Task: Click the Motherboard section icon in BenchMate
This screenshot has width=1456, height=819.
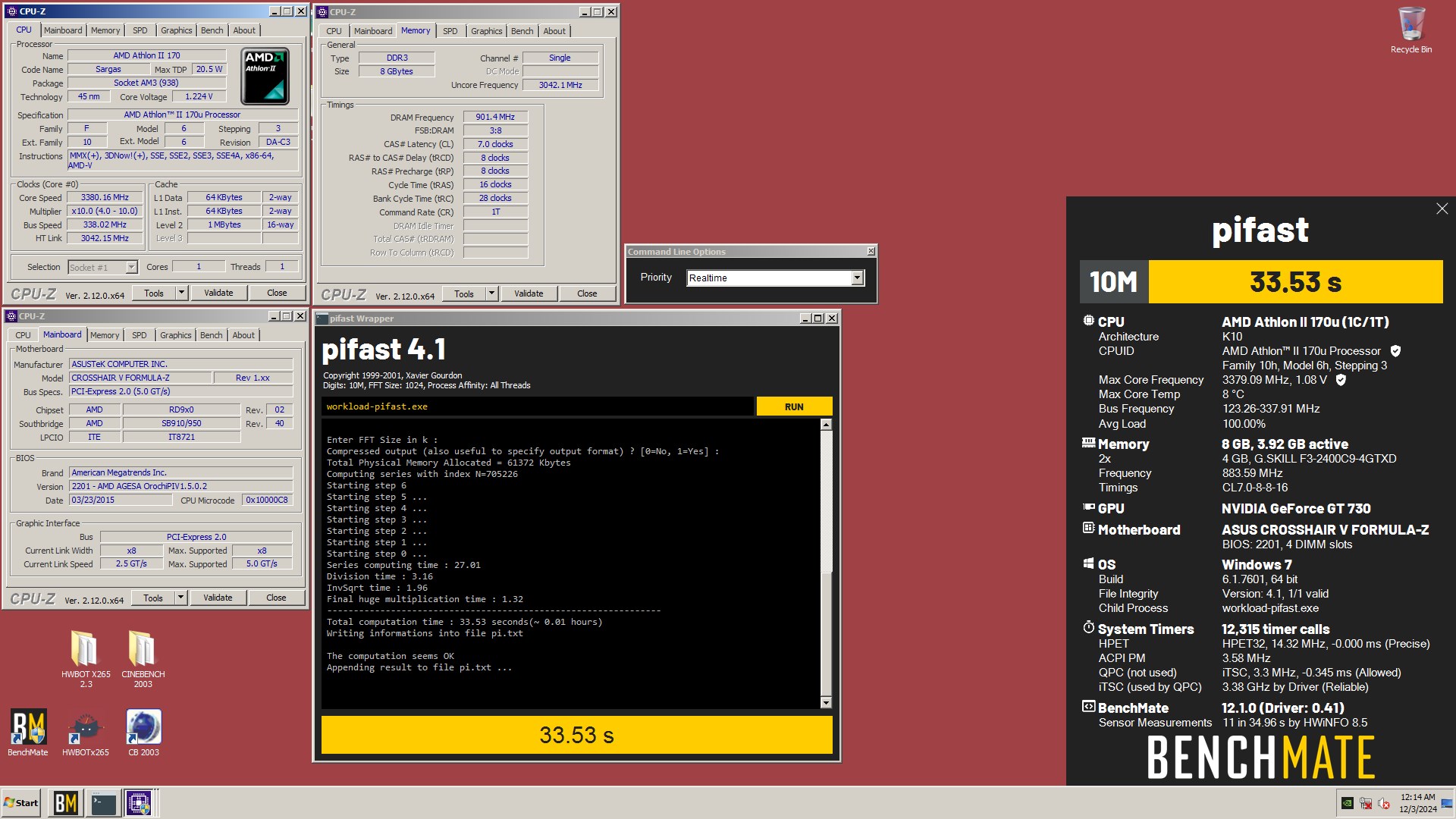Action: (x=1088, y=528)
